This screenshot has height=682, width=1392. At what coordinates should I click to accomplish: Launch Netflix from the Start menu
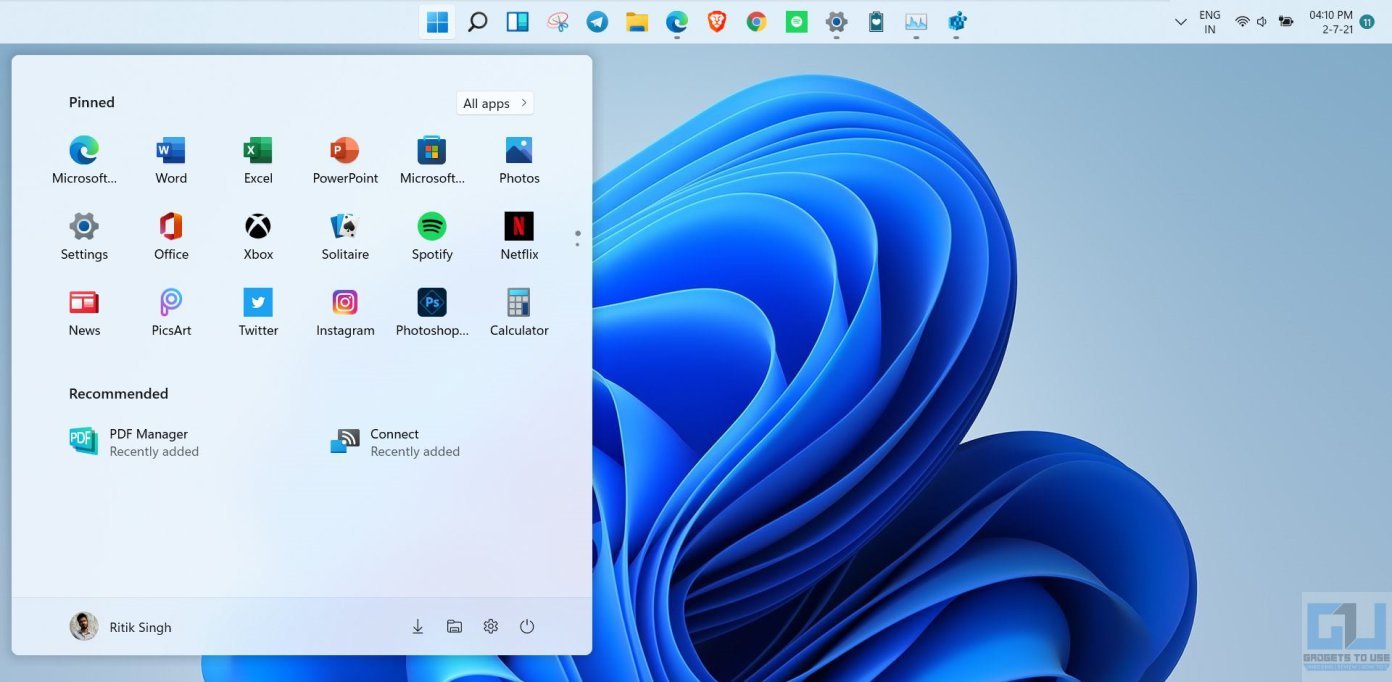[519, 228]
